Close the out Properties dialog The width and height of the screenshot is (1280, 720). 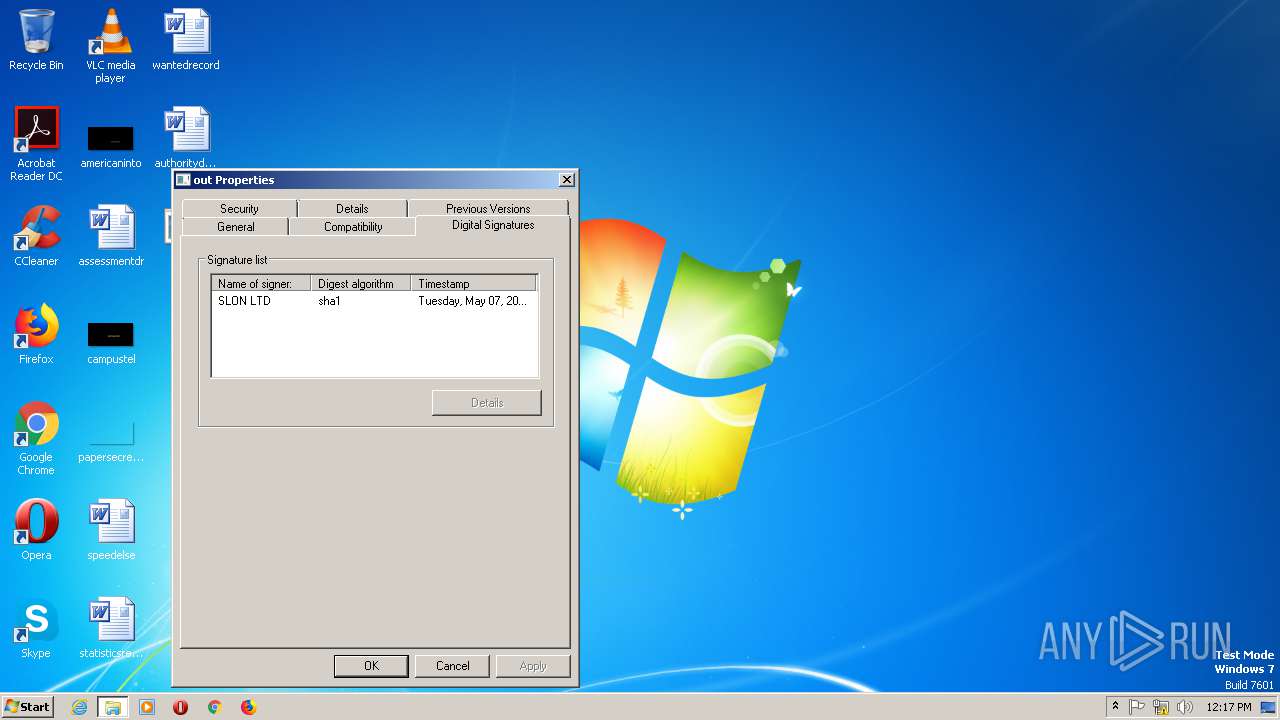[x=566, y=180]
